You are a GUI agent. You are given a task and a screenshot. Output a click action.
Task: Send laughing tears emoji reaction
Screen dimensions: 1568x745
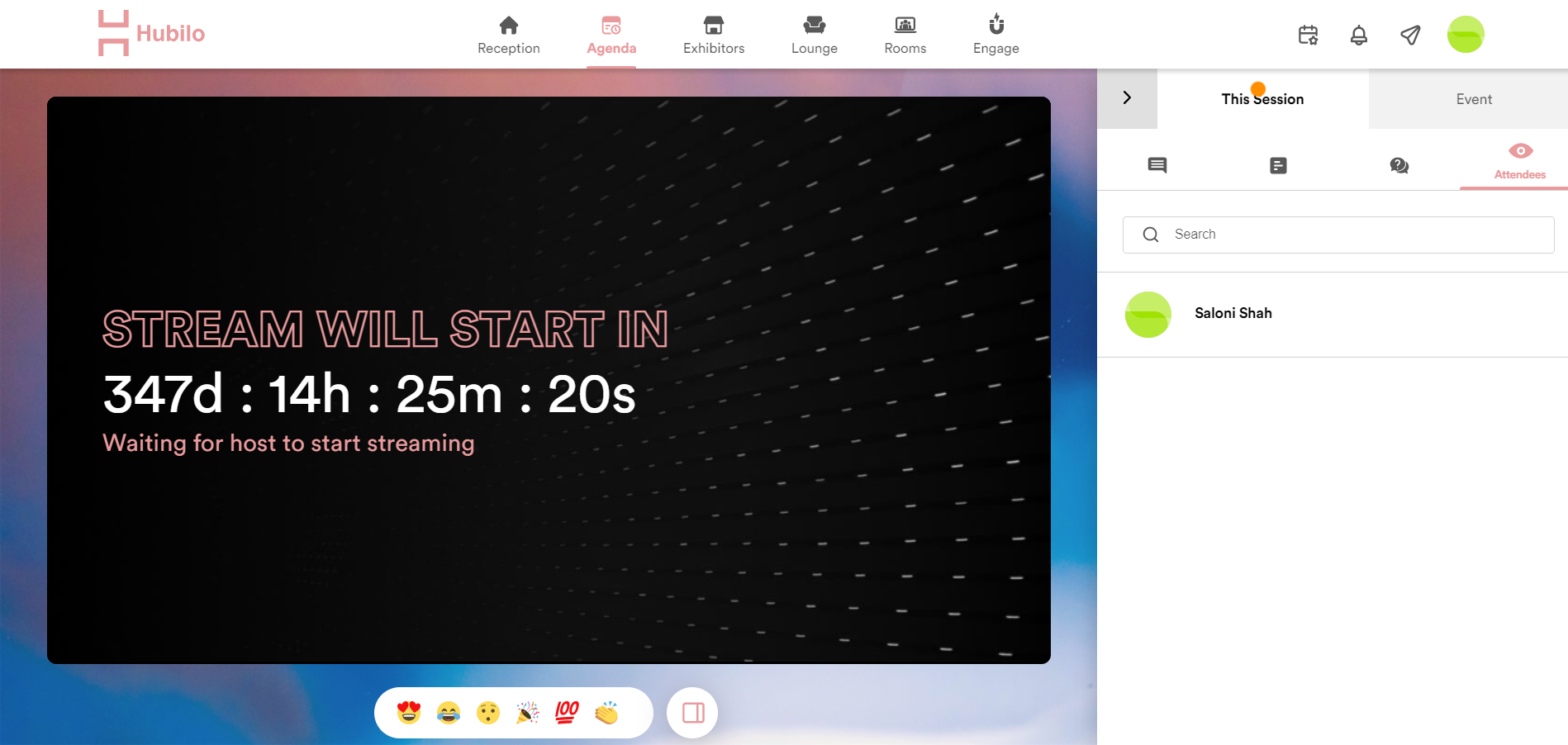pyautogui.click(x=449, y=712)
